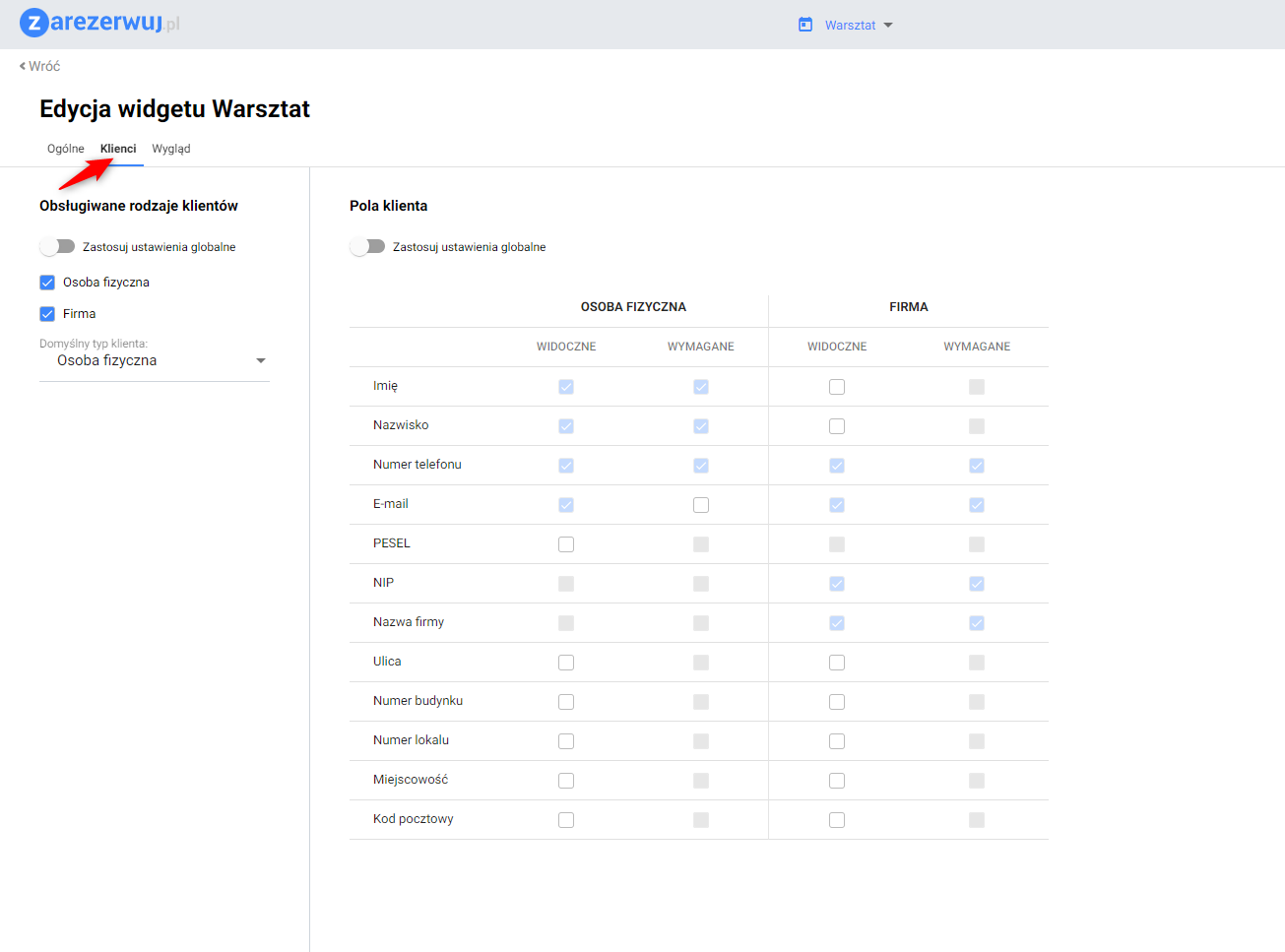Viewport: 1285px width, 952px height.
Task: Select the Klienci tab
Action: (118, 149)
